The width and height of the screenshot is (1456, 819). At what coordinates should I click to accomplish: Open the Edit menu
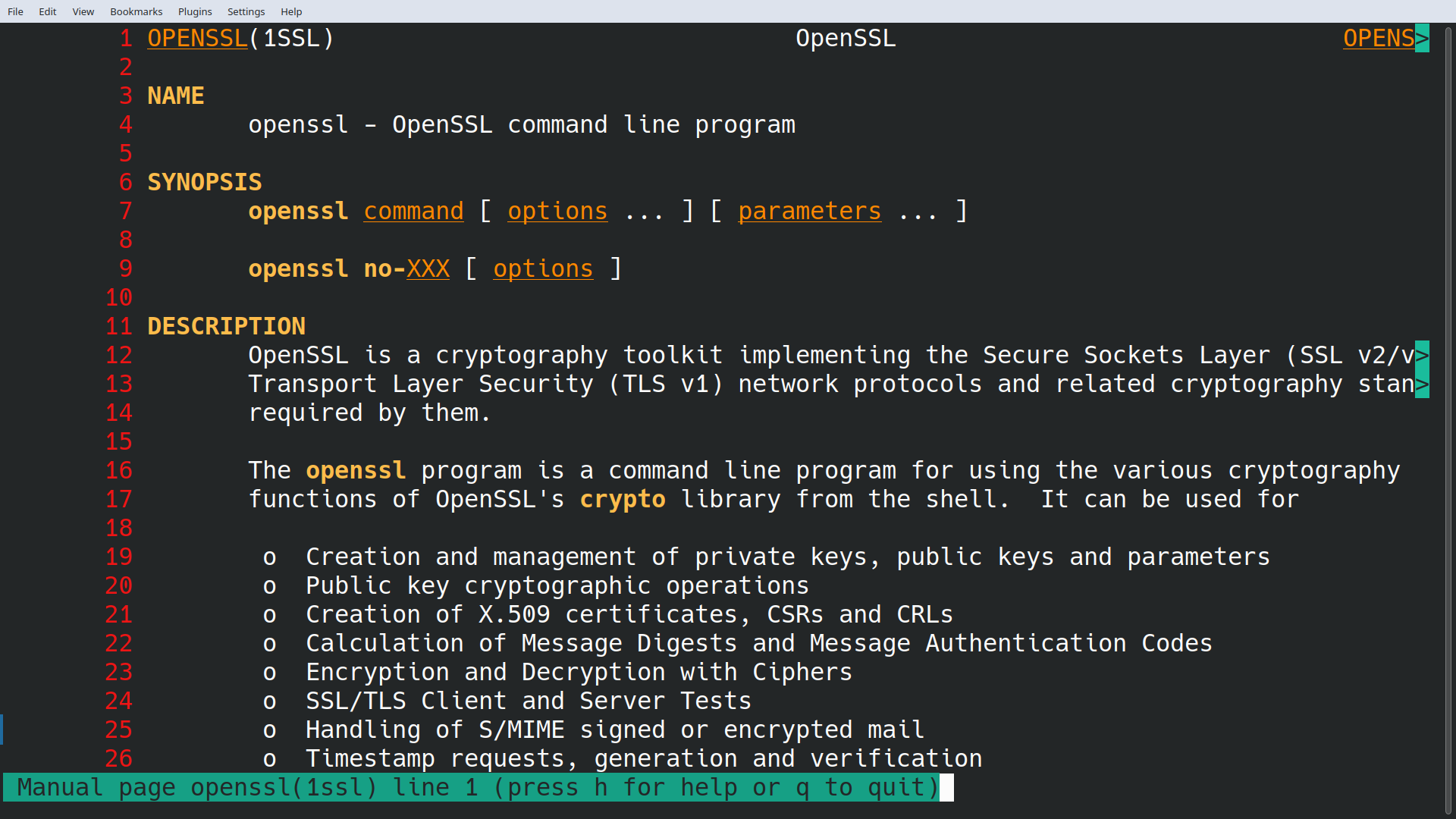47,11
